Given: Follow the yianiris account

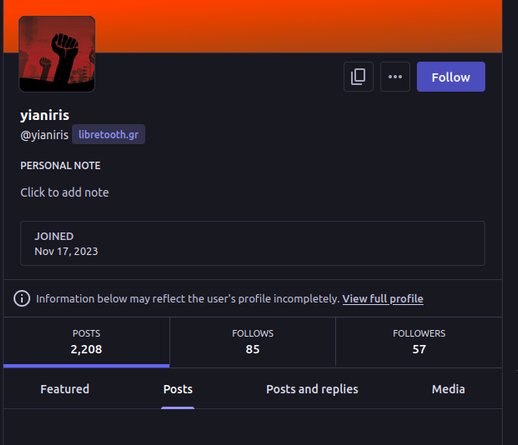Looking at the screenshot, I should pyautogui.click(x=451, y=77).
